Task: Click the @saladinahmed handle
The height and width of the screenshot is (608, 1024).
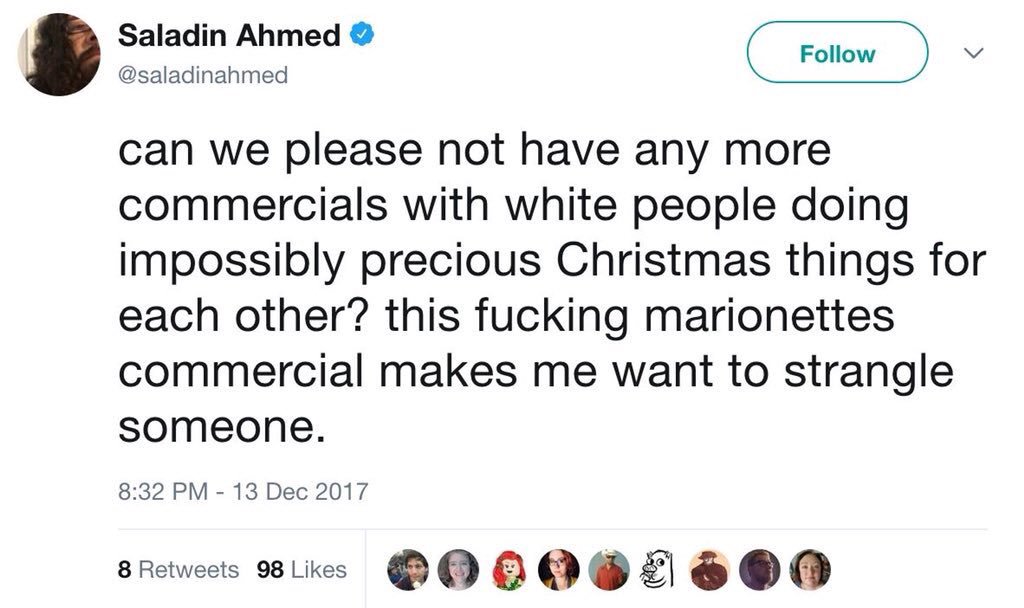Action: 203,75
